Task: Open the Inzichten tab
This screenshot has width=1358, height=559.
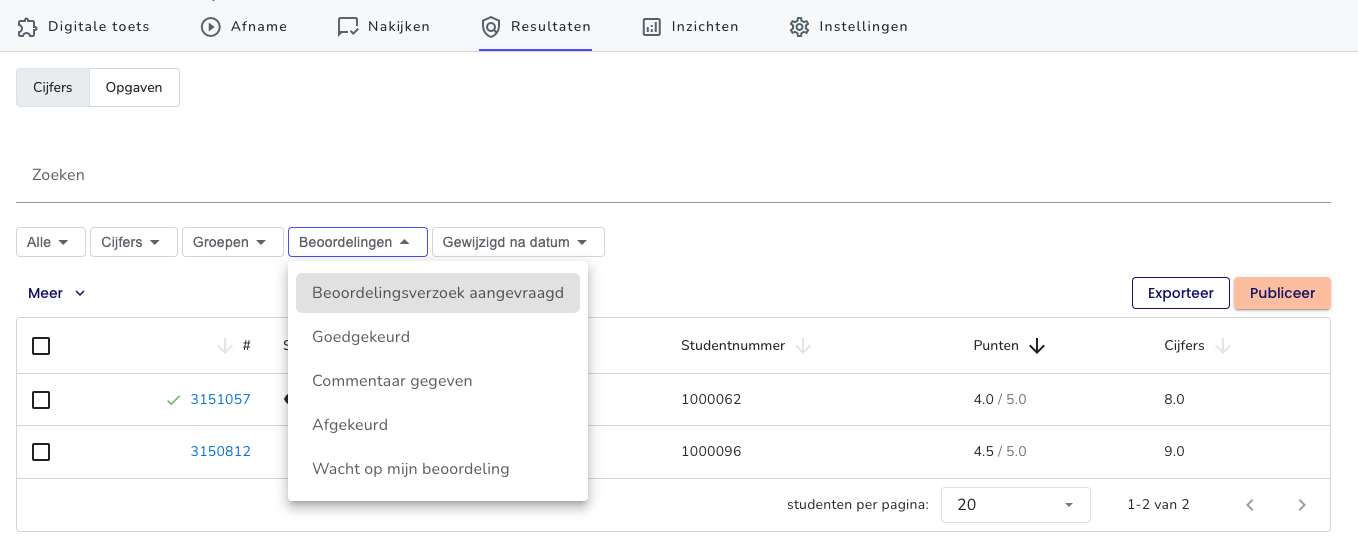Action: click(690, 27)
